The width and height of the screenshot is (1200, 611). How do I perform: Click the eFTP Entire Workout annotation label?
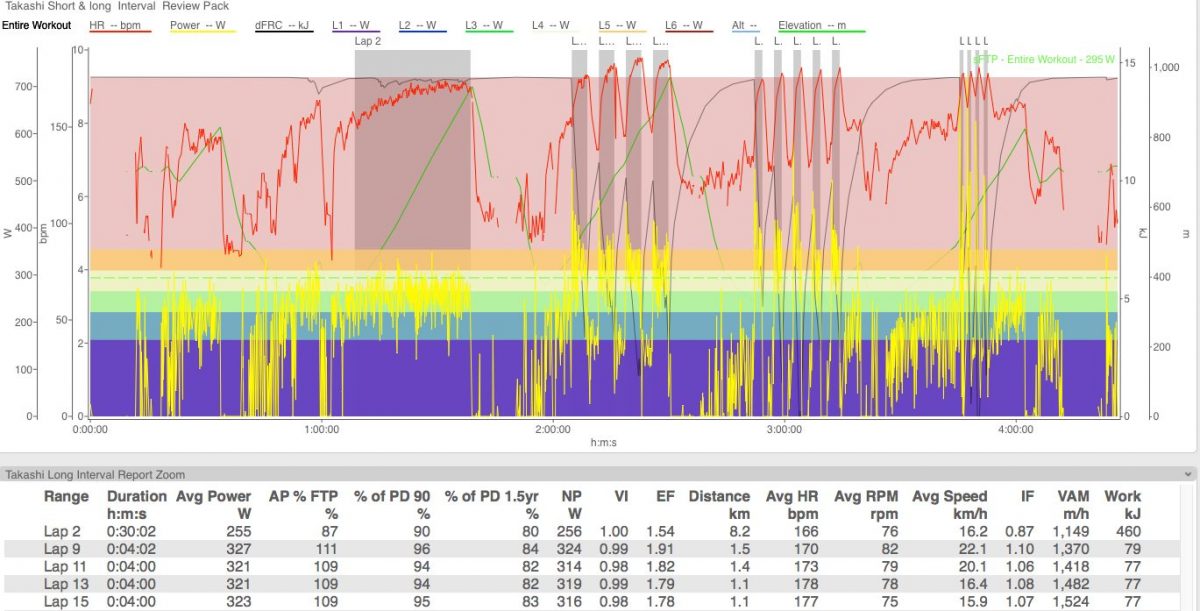[1036, 59]
